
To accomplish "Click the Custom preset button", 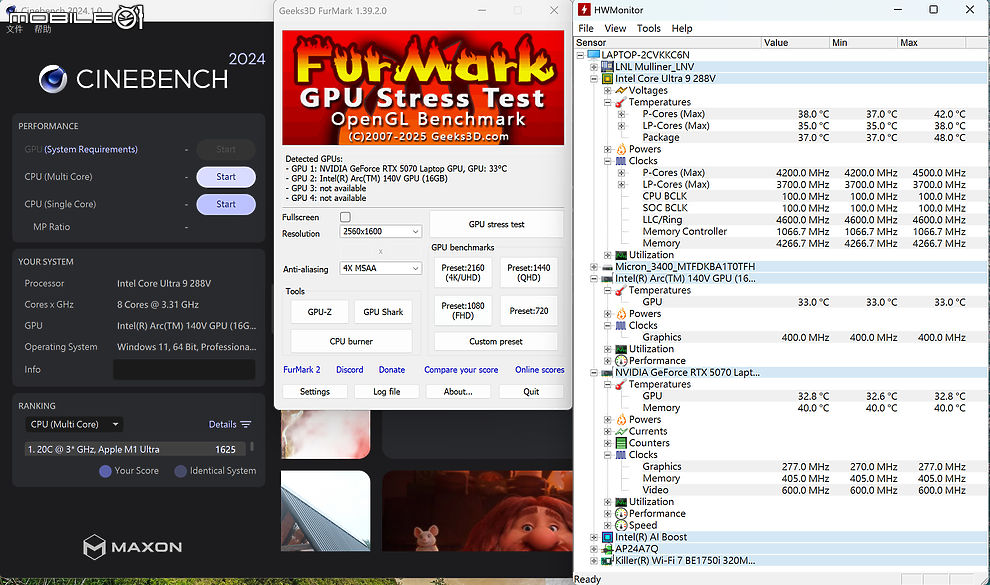I will (x=496, y=341).
